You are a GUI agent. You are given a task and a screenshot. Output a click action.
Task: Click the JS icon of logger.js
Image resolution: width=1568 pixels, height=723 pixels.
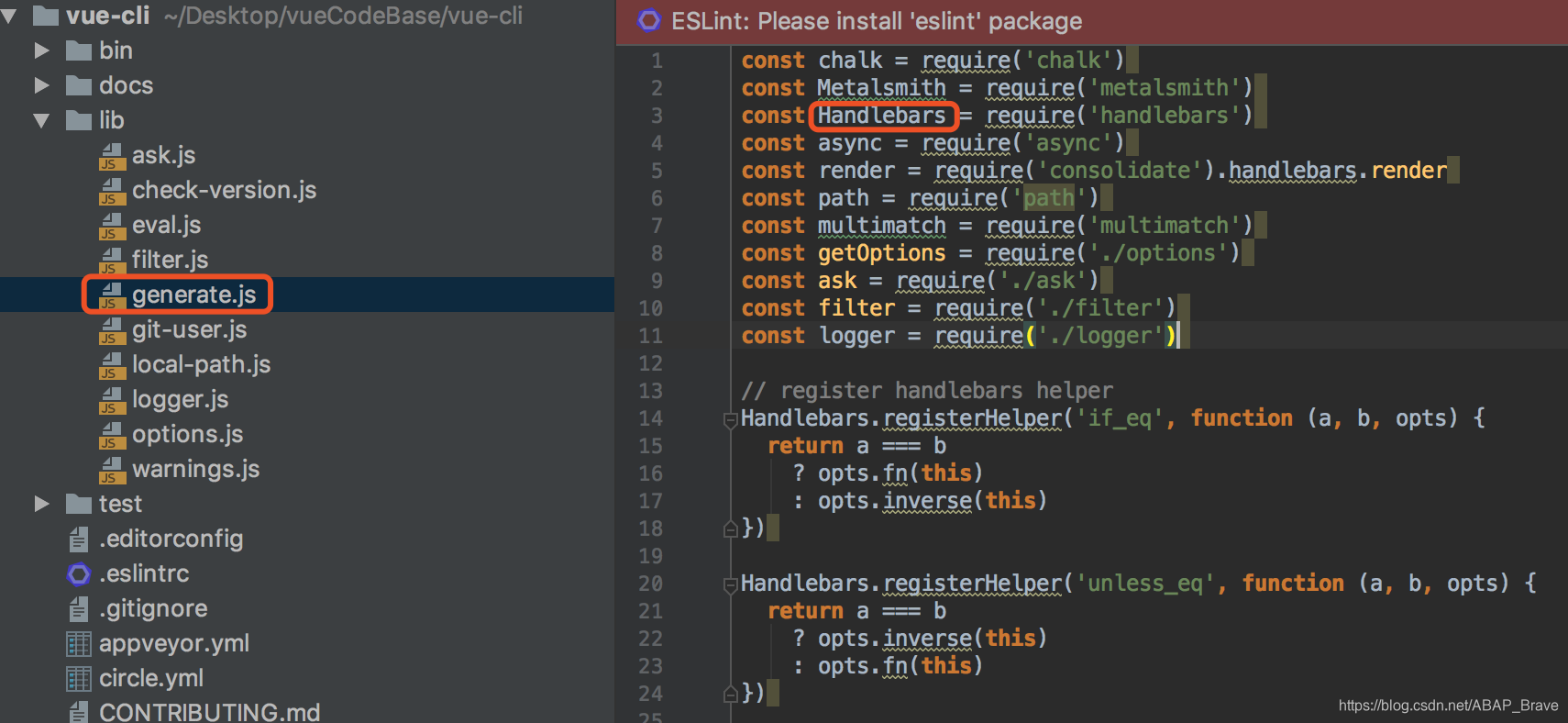pyautogui.click(x=112, y=401)
